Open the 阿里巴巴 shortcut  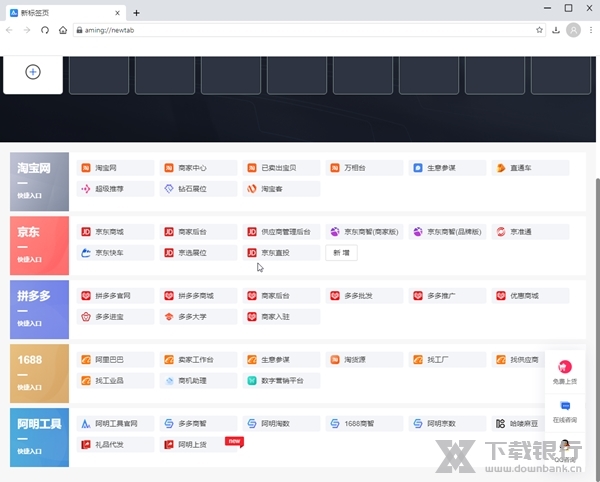point(115,360)
